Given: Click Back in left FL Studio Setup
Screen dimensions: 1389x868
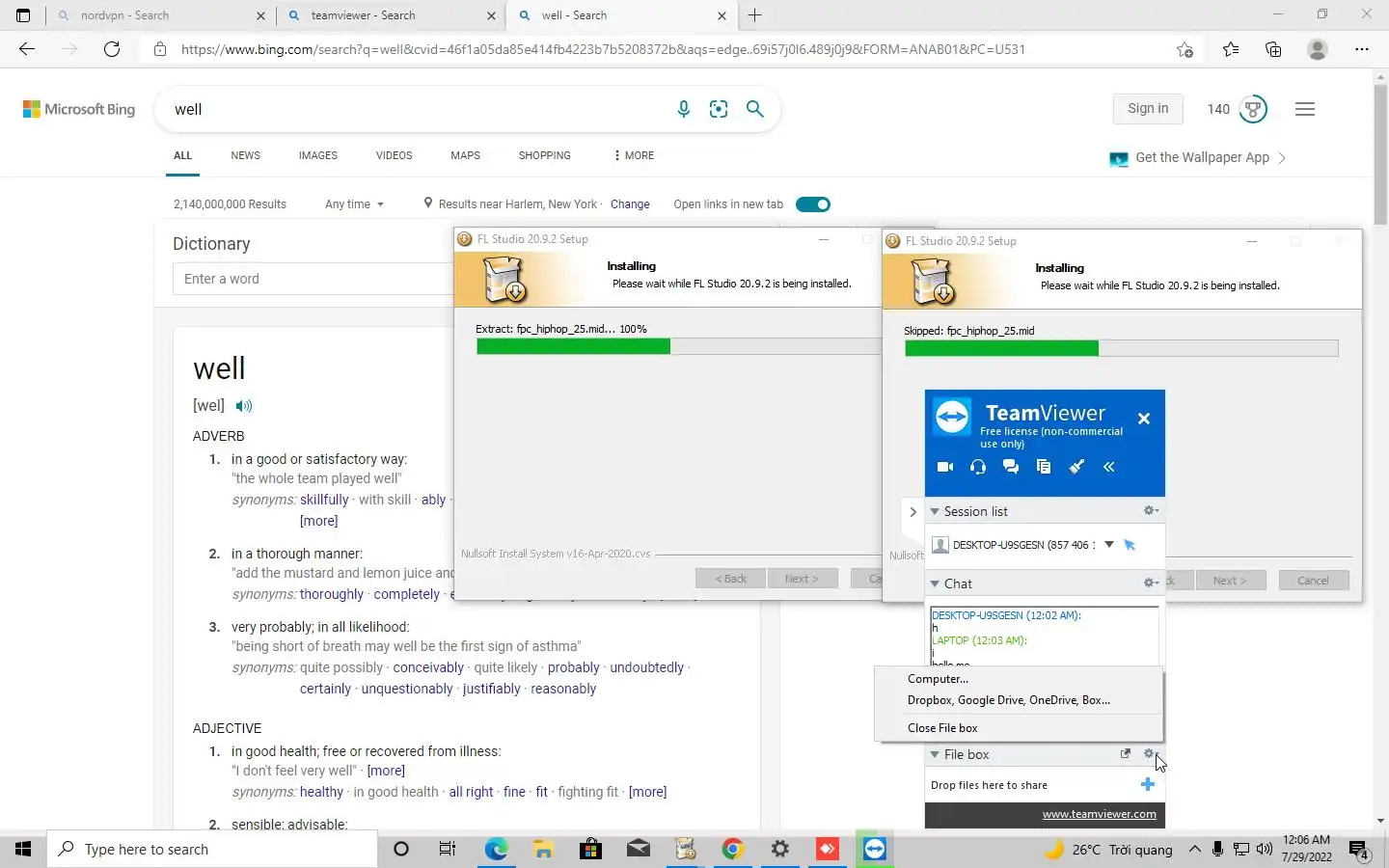Looking at the screenshot, I should (x=730, y=579).
